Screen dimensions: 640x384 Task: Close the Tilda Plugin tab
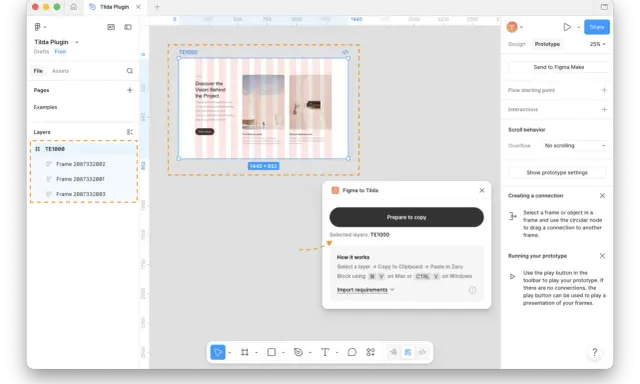coord(138,7)
